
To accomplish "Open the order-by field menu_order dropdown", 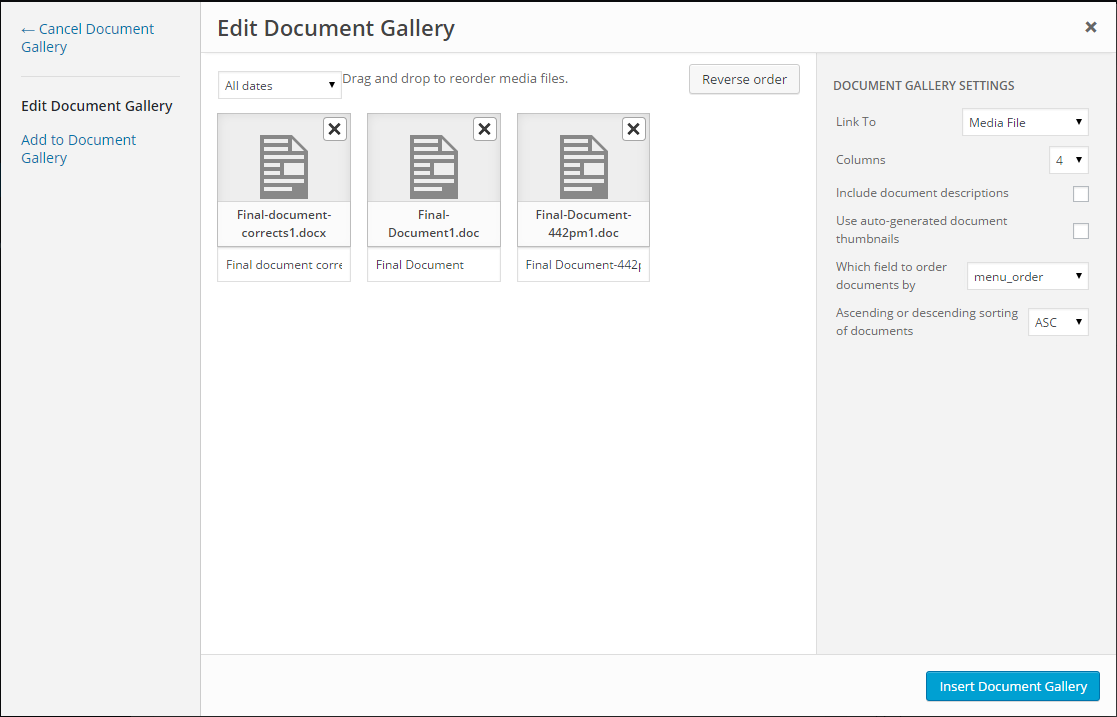I will (1028, 277).
